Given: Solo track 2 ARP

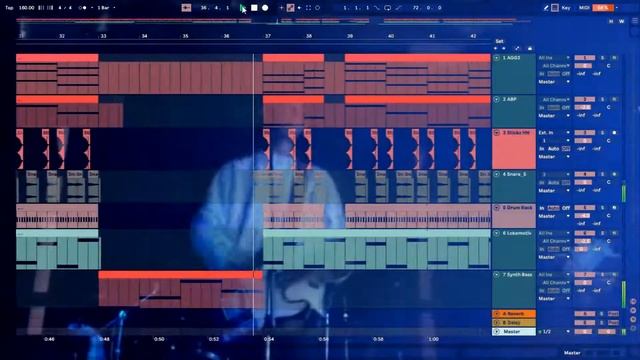Looking at the screenshot, I should [603, 100].
